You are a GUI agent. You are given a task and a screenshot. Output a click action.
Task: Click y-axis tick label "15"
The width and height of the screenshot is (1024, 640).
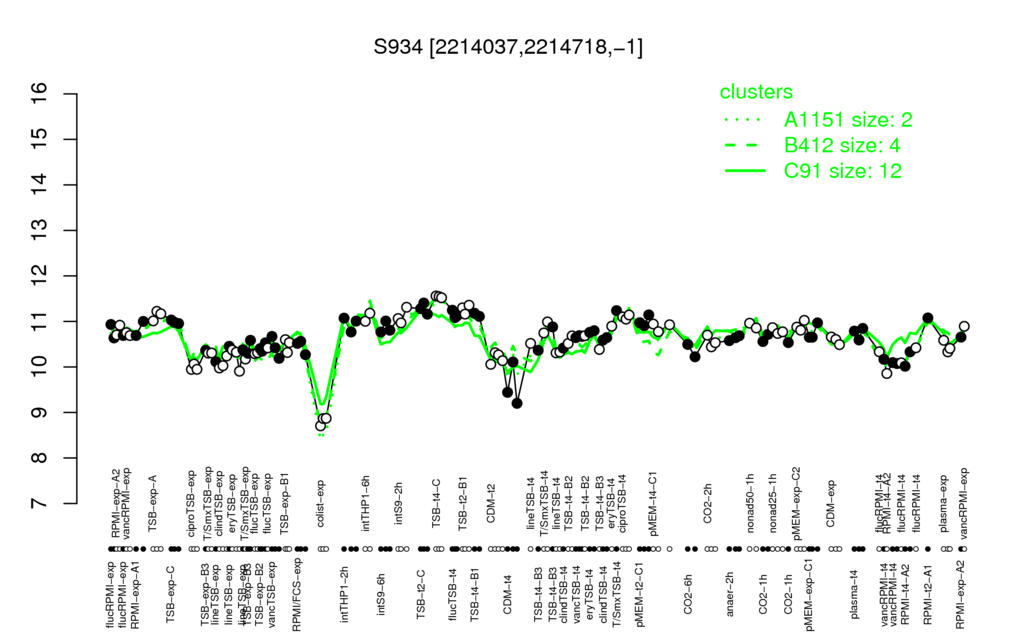(40, 140)
